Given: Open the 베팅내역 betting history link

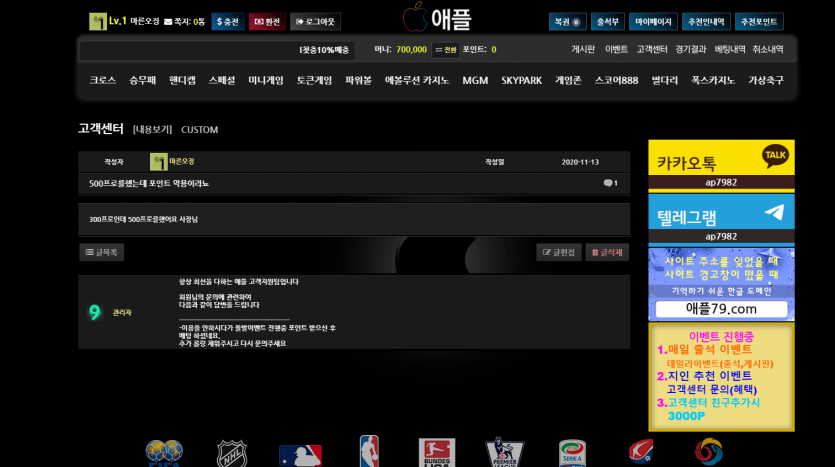Looking at the screenshot, I should (730, 49).
